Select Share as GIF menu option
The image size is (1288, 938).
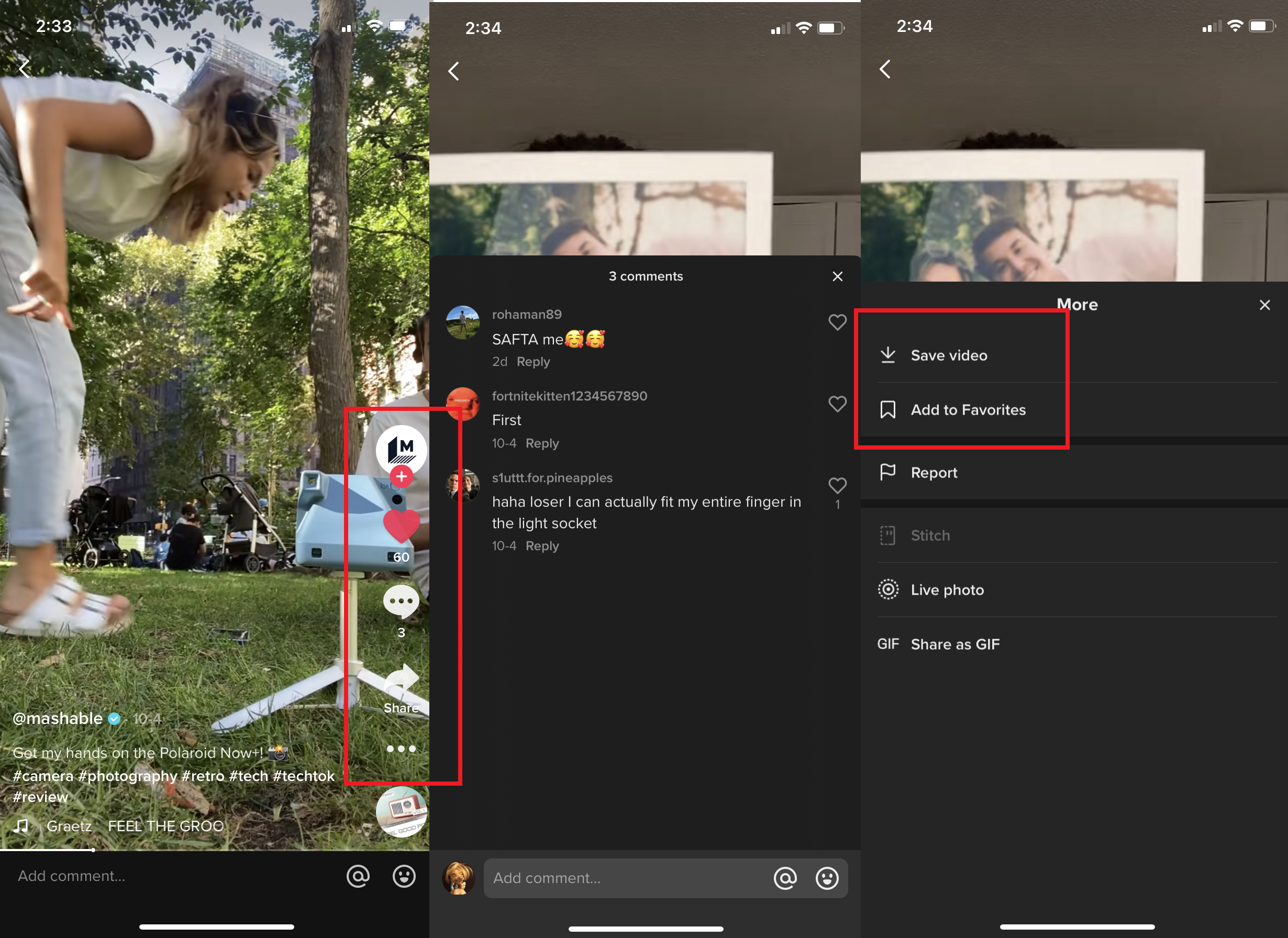pyautogui.click(x=956, y=644)
